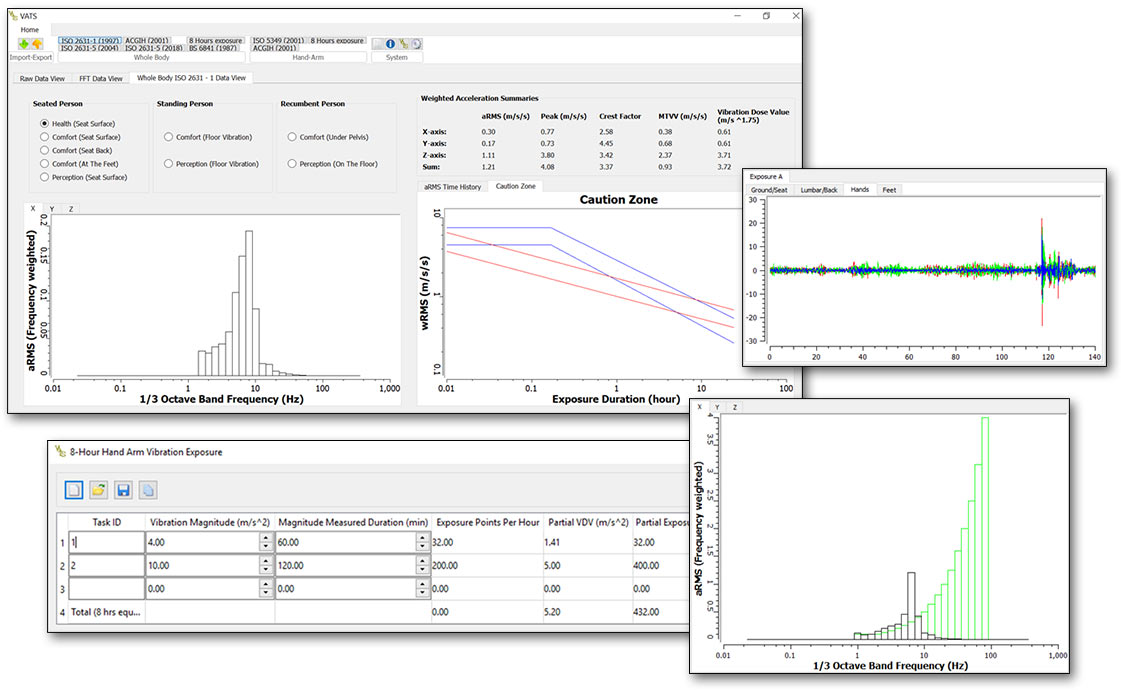Select the Caution Zone tab

515,186
